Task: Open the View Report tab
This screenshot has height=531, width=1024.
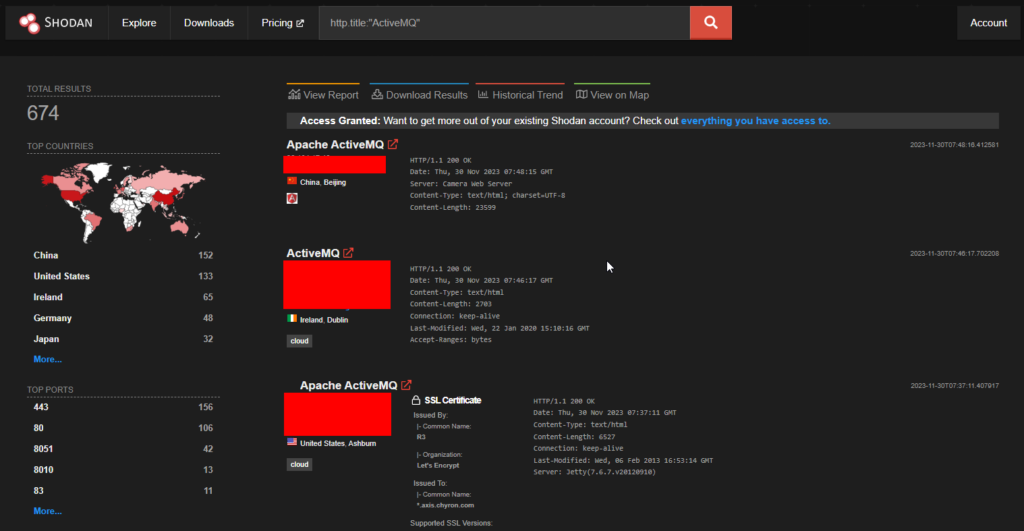Action: pyautogui.click(x=323, y=95)
